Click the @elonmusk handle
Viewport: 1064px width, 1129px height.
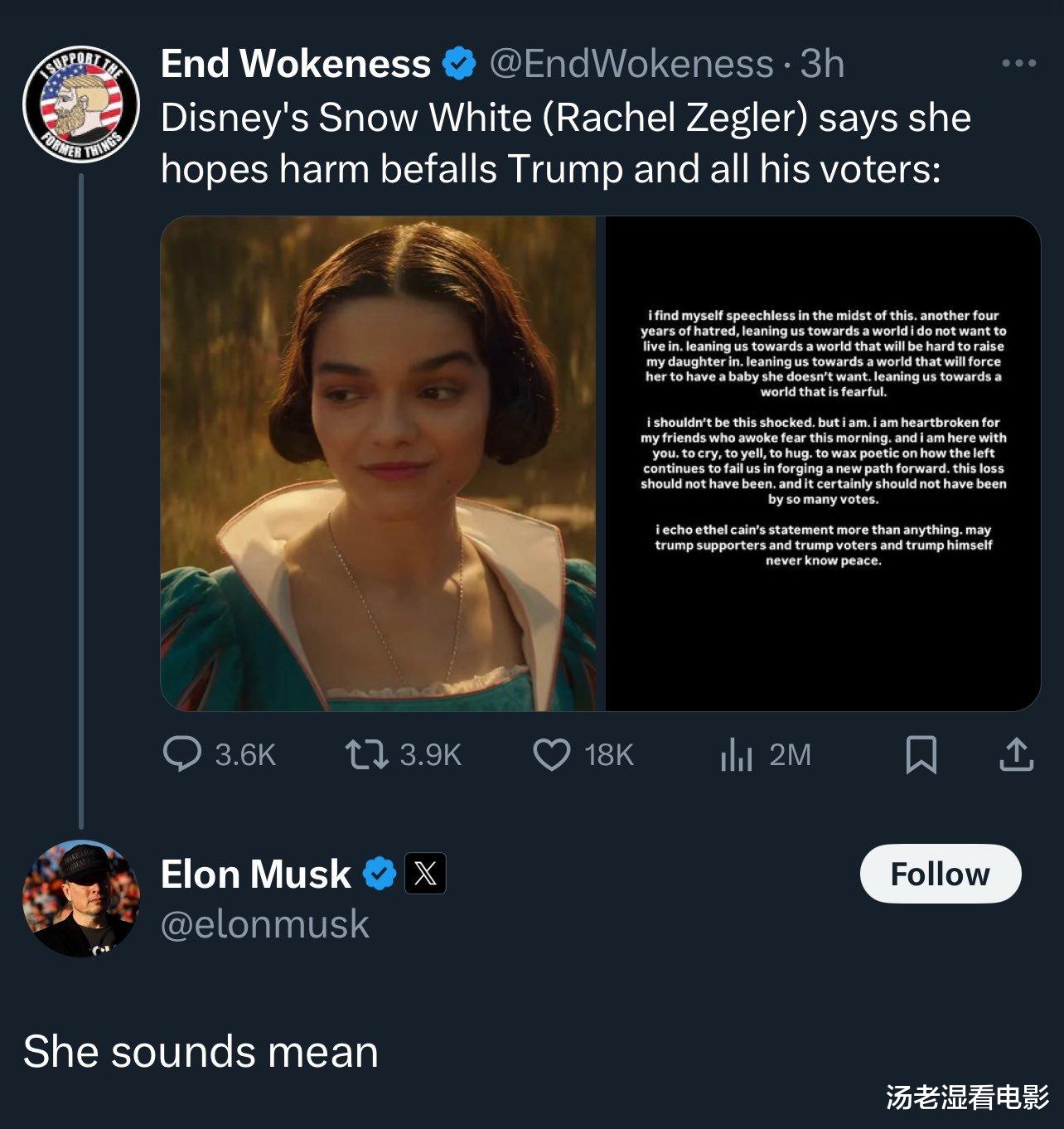coord(264,923)
